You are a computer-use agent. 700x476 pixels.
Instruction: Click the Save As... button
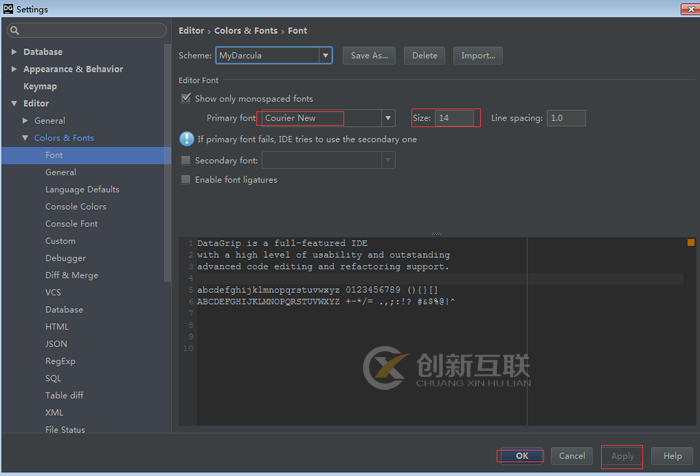pyautogui.click(x=369, y=55)
